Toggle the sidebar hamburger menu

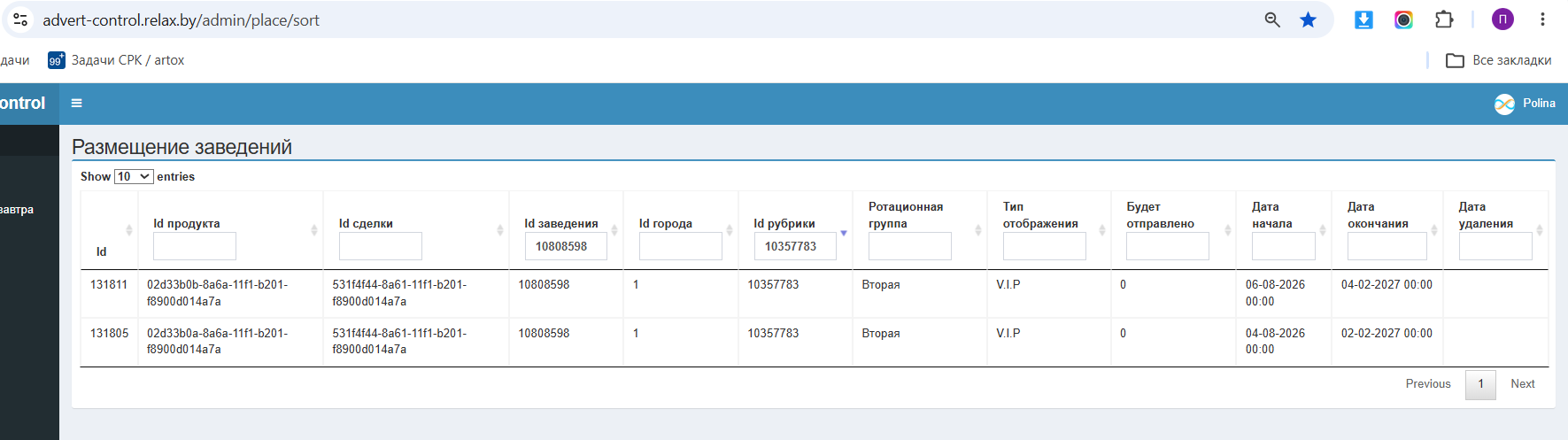pyautogui.click(x=77, y=104)
